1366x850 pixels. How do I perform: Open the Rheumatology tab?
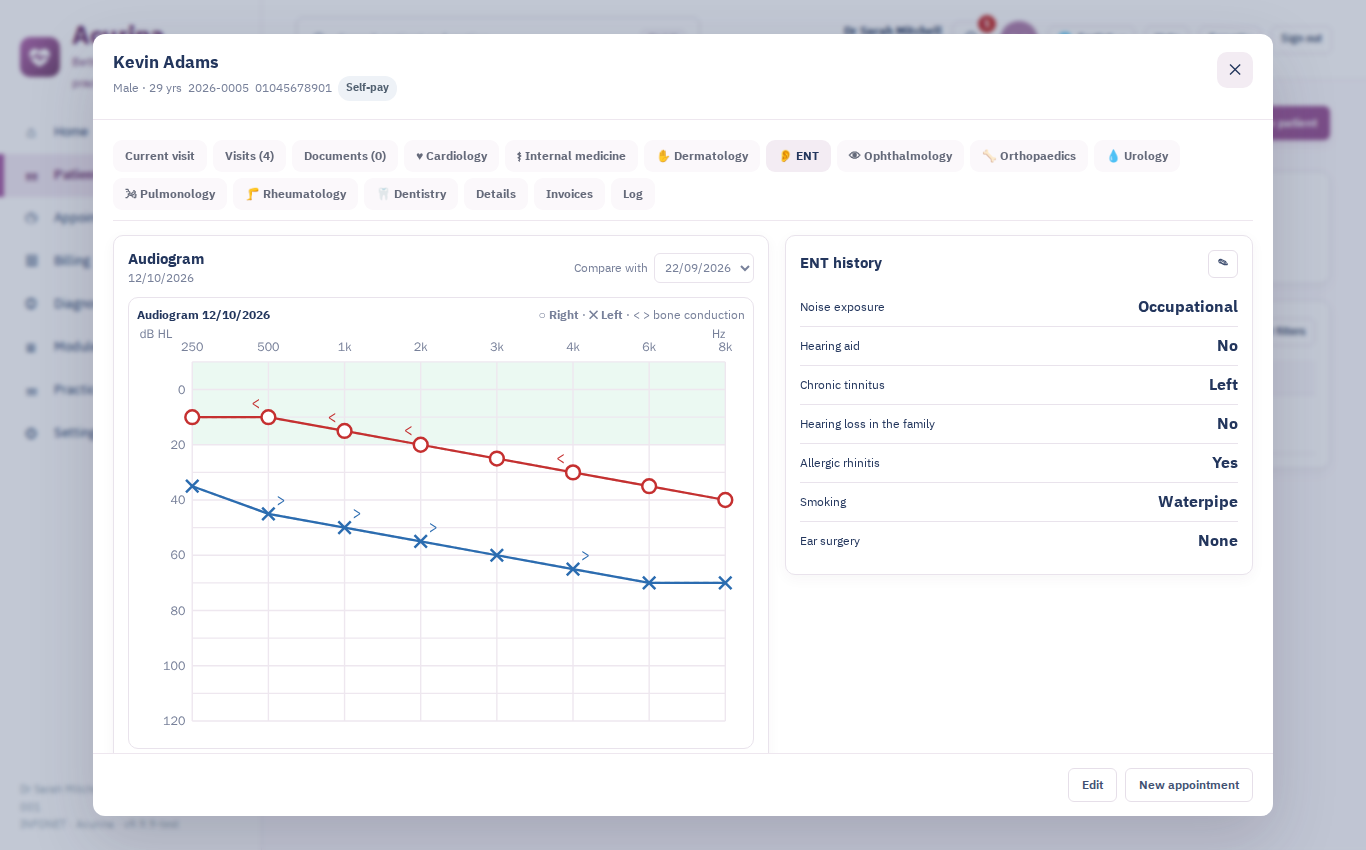295,194
